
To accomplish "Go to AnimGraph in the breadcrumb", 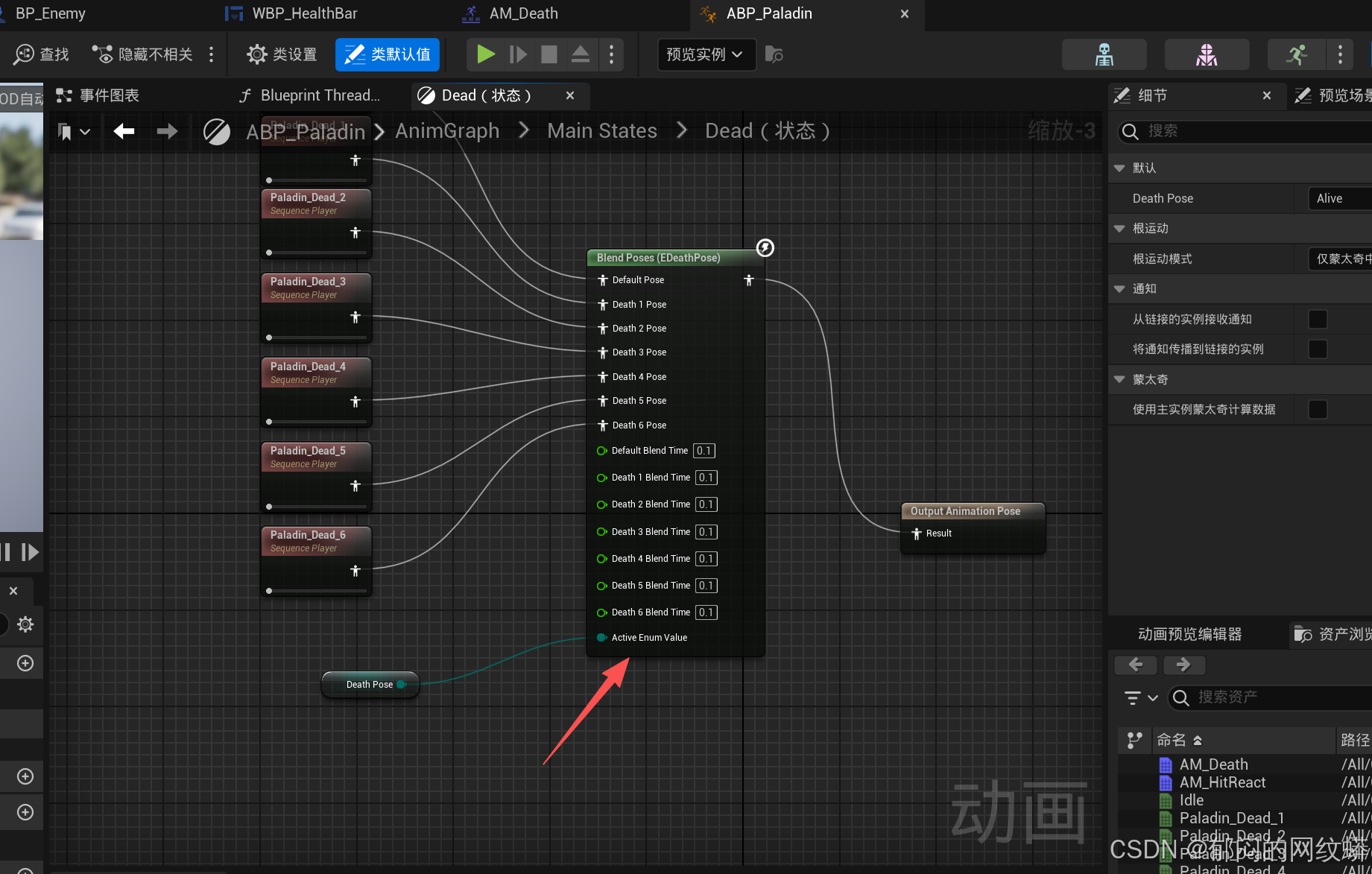I will coord(447,131).
